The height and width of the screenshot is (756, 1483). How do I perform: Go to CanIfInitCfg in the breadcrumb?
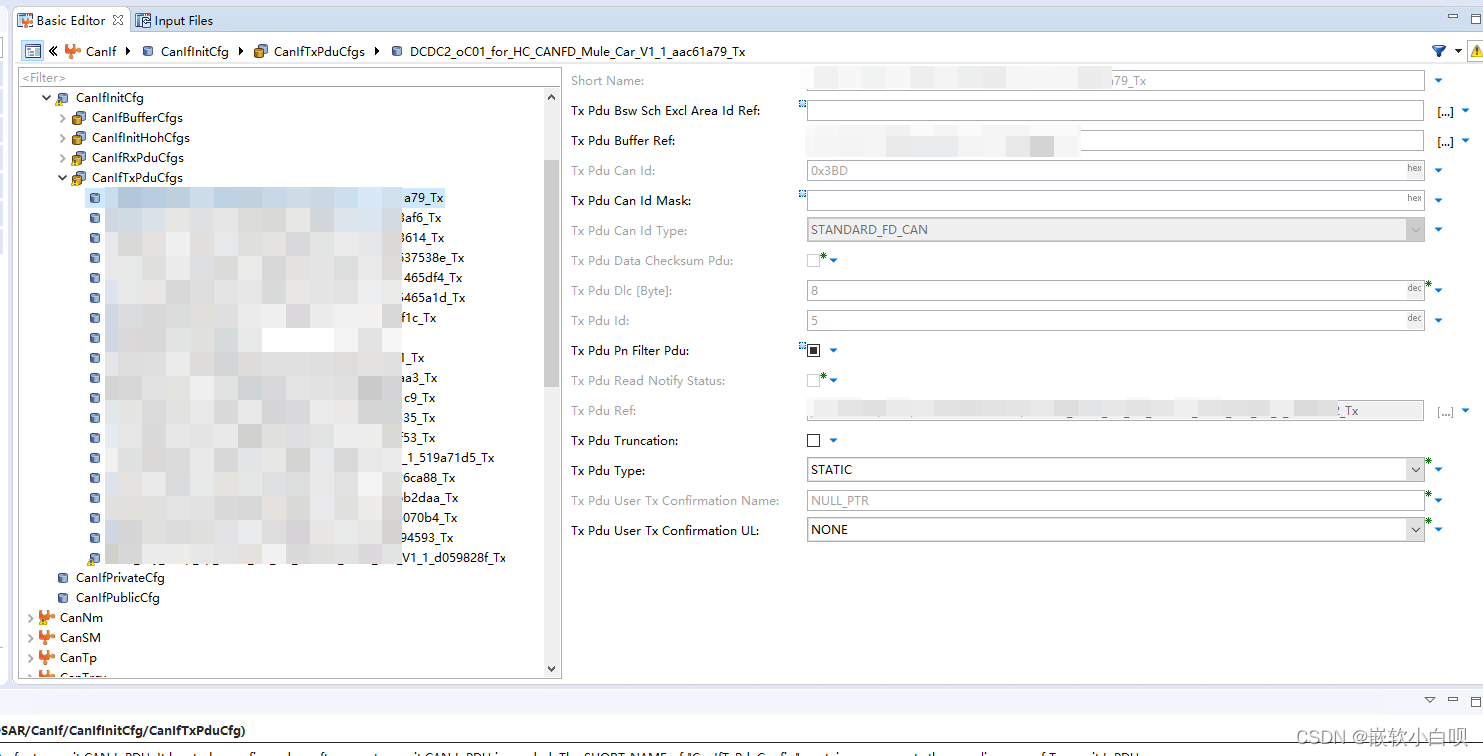coord(186,51)
